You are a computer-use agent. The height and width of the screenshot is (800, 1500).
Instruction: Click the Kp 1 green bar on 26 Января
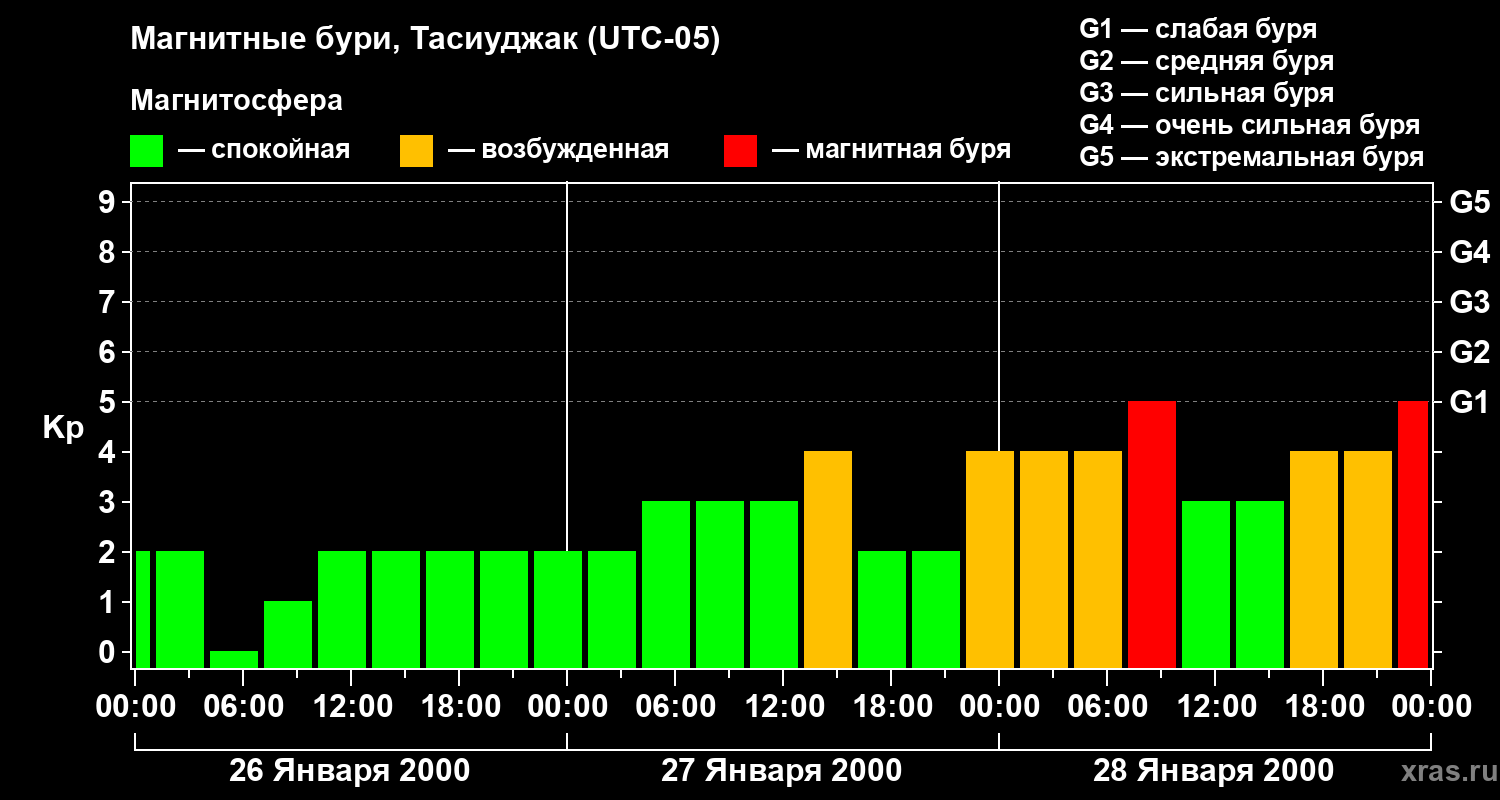[x=288, y=634]
